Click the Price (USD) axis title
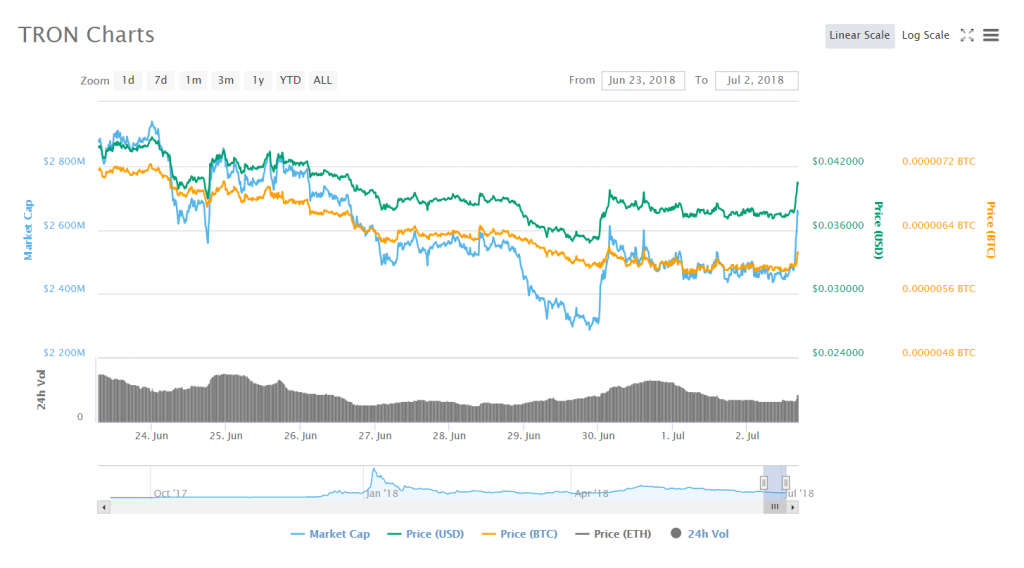The height and width of the screenshot is (568, 1024). pos(878,230)
